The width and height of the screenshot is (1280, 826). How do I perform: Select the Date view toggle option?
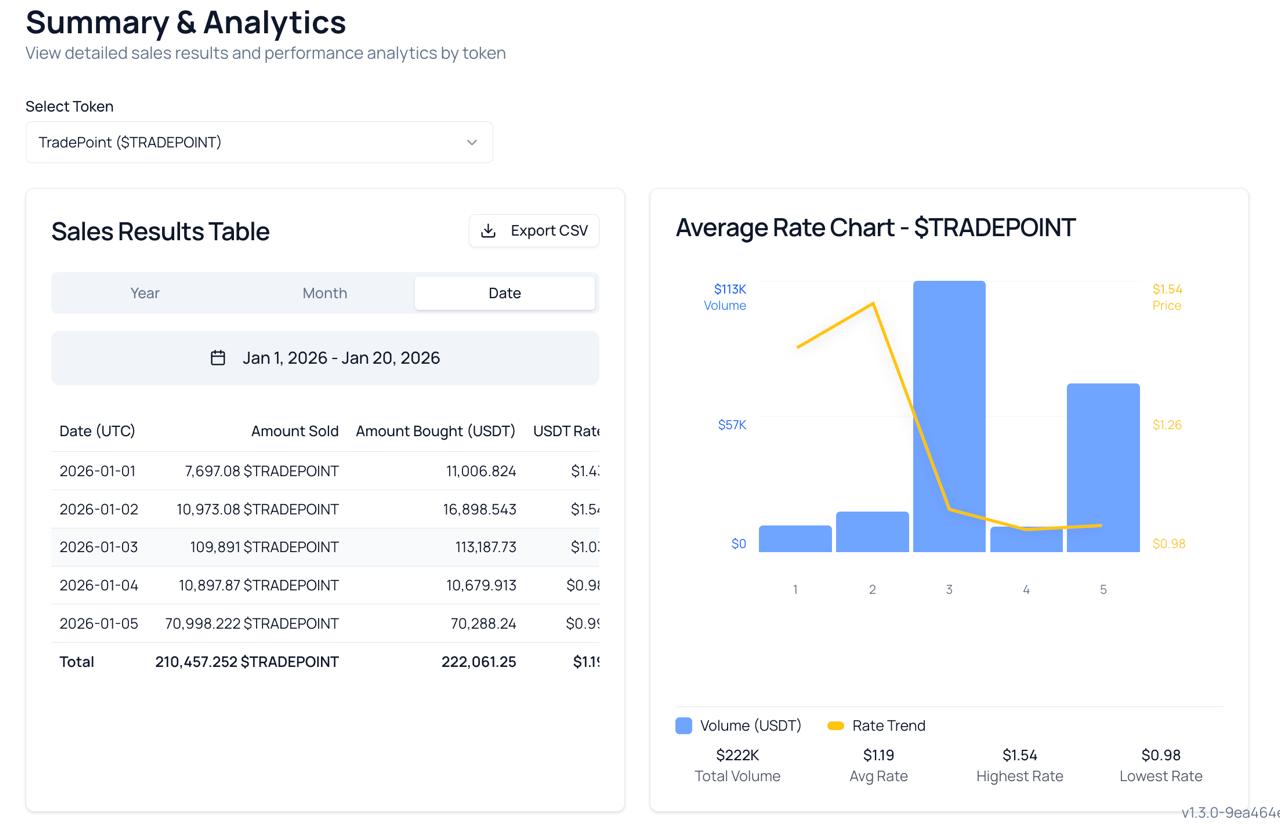pyautogui.click(x=504, y=292)
